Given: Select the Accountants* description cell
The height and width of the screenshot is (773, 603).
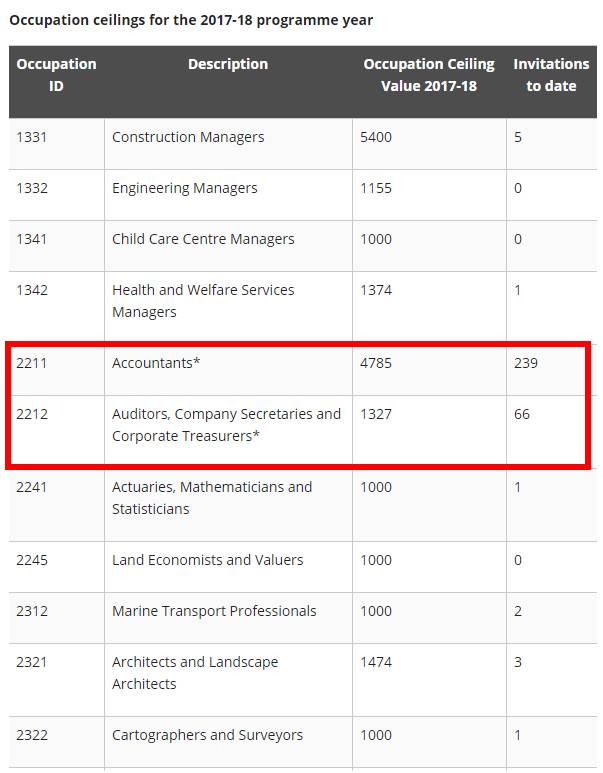Looking at the screenshot, I should pyautogui.click(x=156, y=363).
